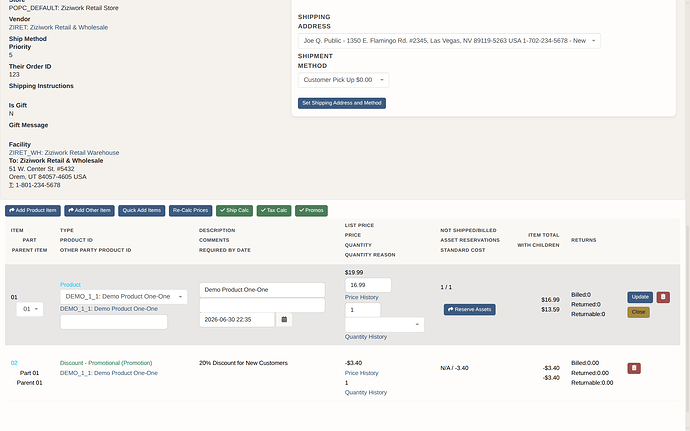The height and width of the screenshot is (431, 690).
Task: Open vendor link ZIRET: Ziziwork Retail & Wholesale
Action: [58, 27]
